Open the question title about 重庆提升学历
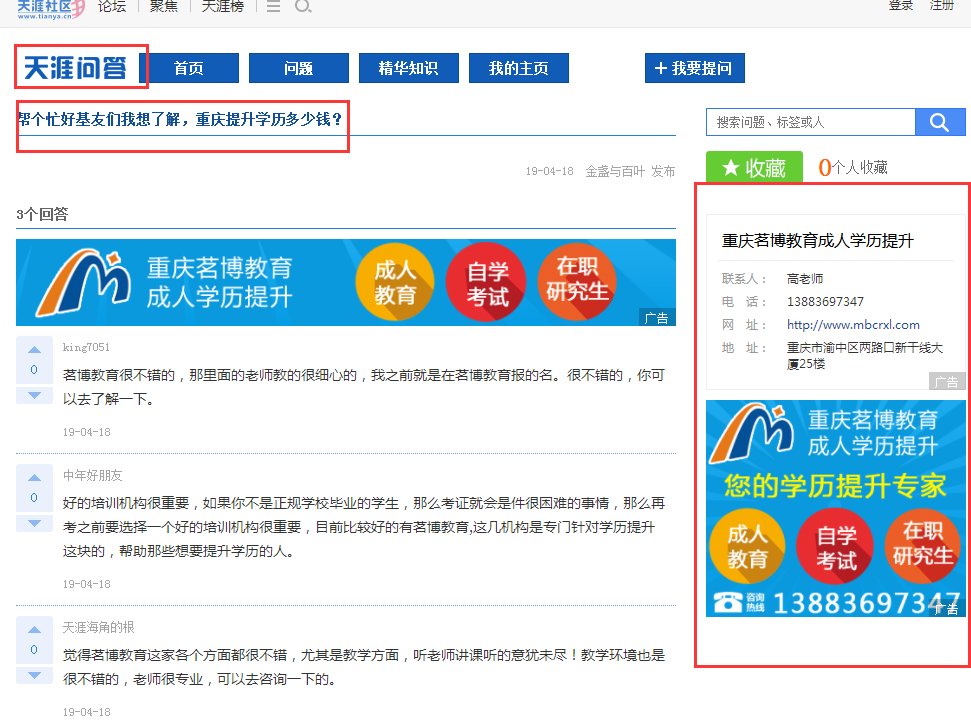Viewport: 971px width, 721px height. pyautogui.click(x=180, y=119)
